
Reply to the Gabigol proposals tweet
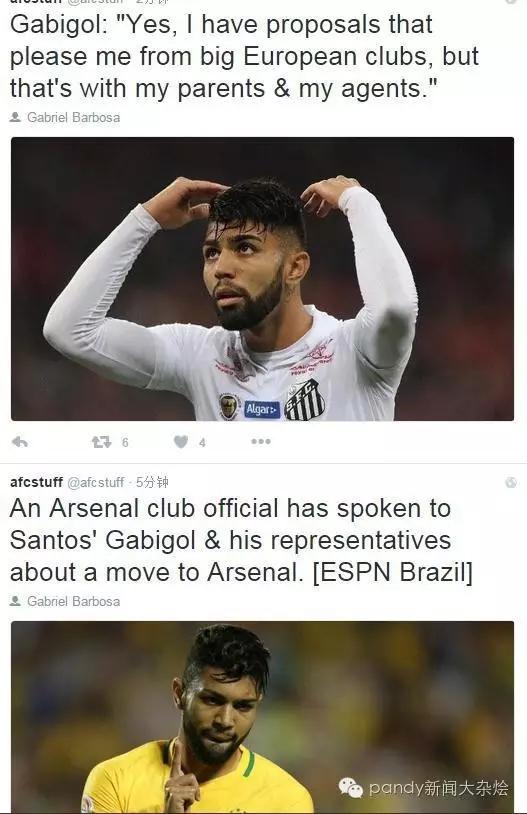20,442
